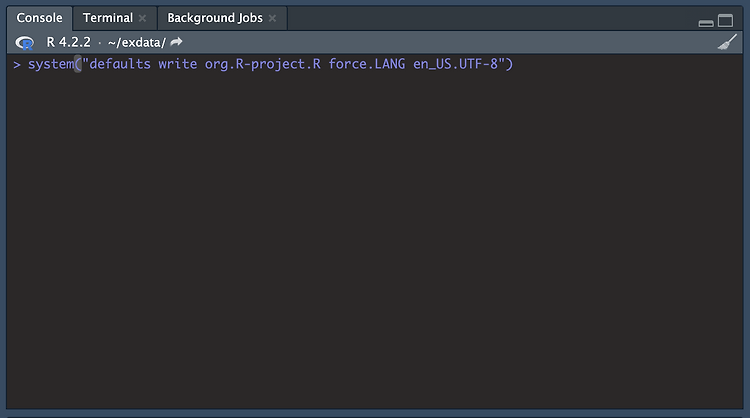Click the ~/exdata/ working directory path

[137, 43]
